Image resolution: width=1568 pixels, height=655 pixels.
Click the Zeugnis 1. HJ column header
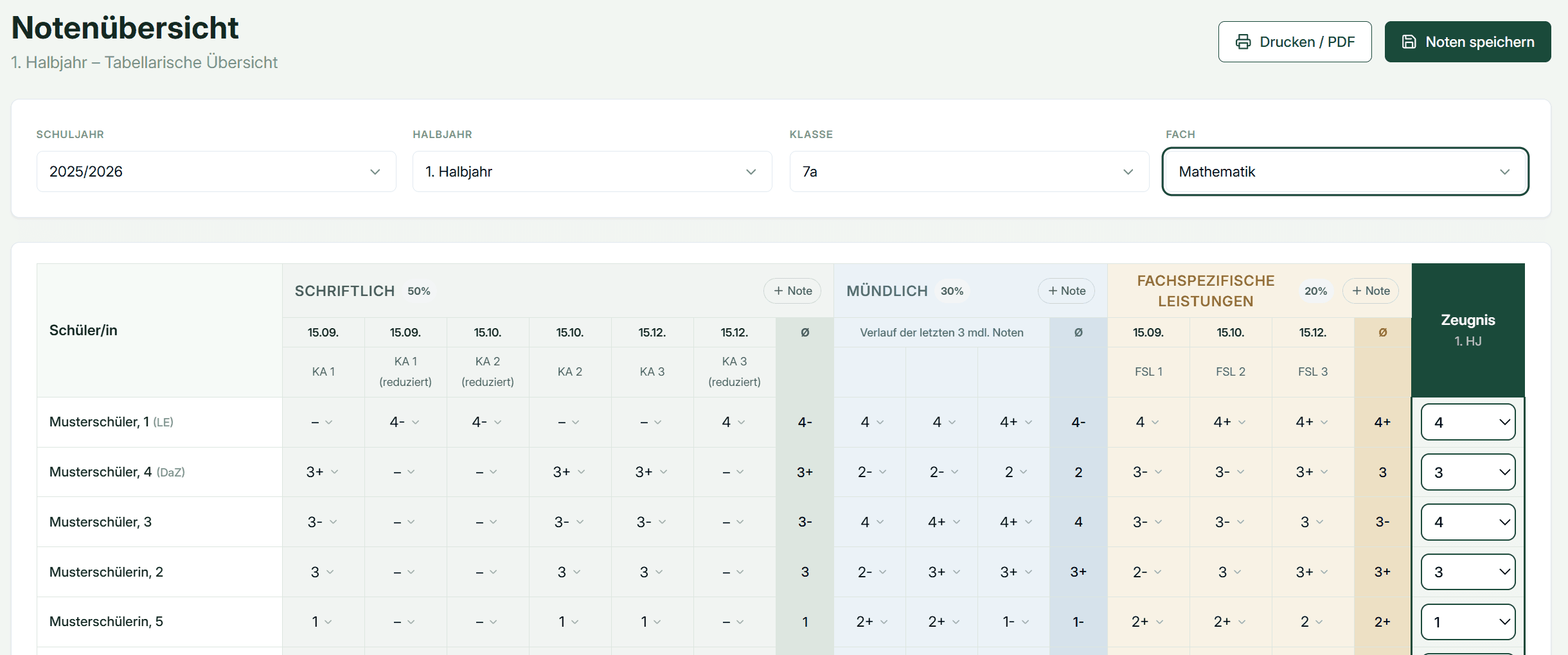(x=1468, y=329)
